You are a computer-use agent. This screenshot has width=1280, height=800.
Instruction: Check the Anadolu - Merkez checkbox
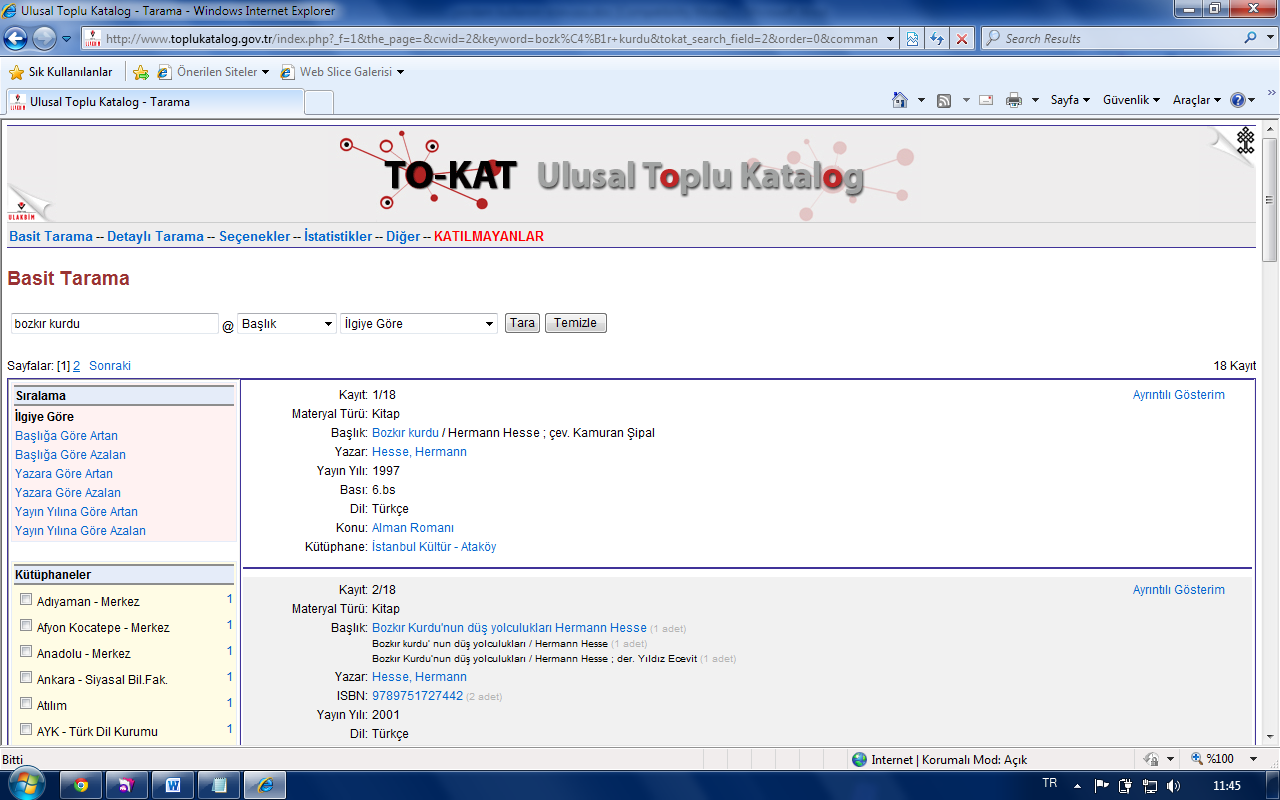[26, 651]
